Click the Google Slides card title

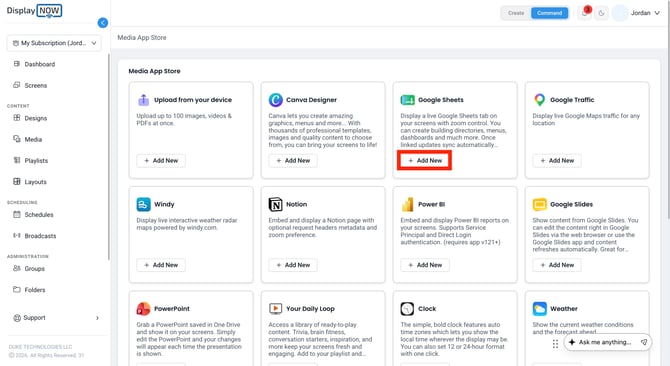571,205
